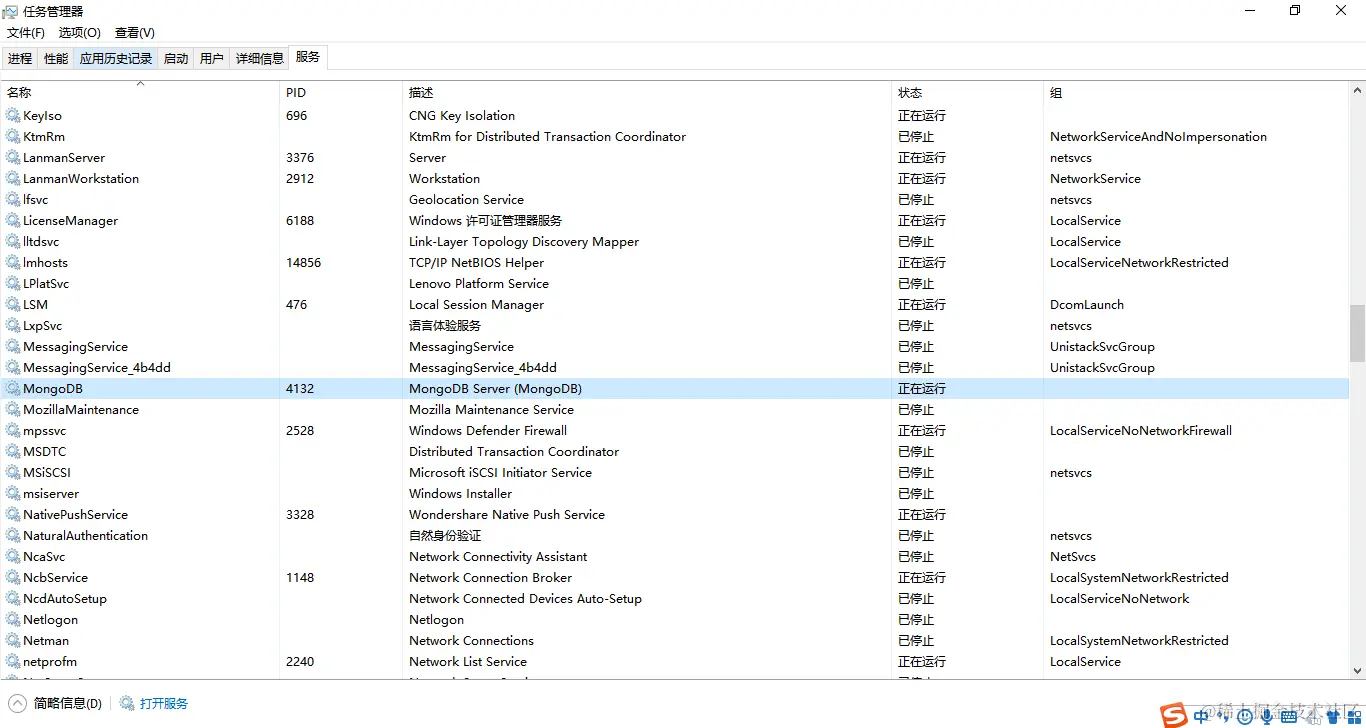Image resolution: width=1366 pixels, height=728 pixels.
Task: Sort by the 组 column header
Action: pos(1196,92)
